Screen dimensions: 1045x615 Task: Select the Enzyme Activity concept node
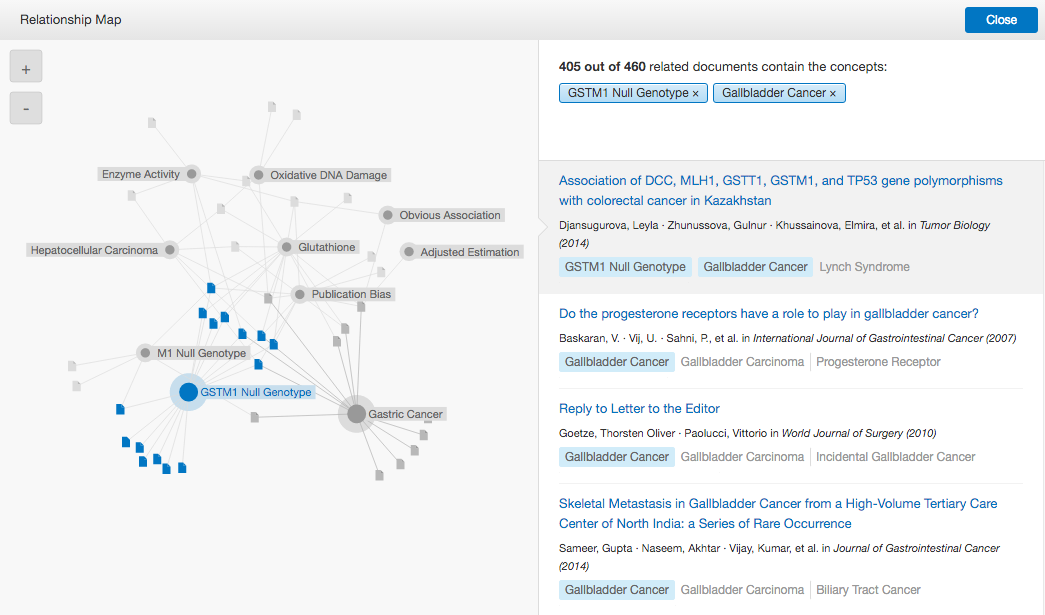[x=192, y=174]
